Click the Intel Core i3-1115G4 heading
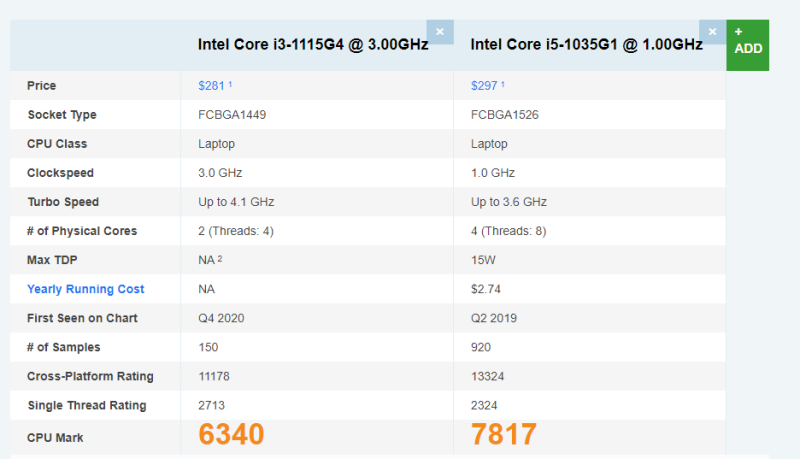The image size is (800, 459). (312, 45)
